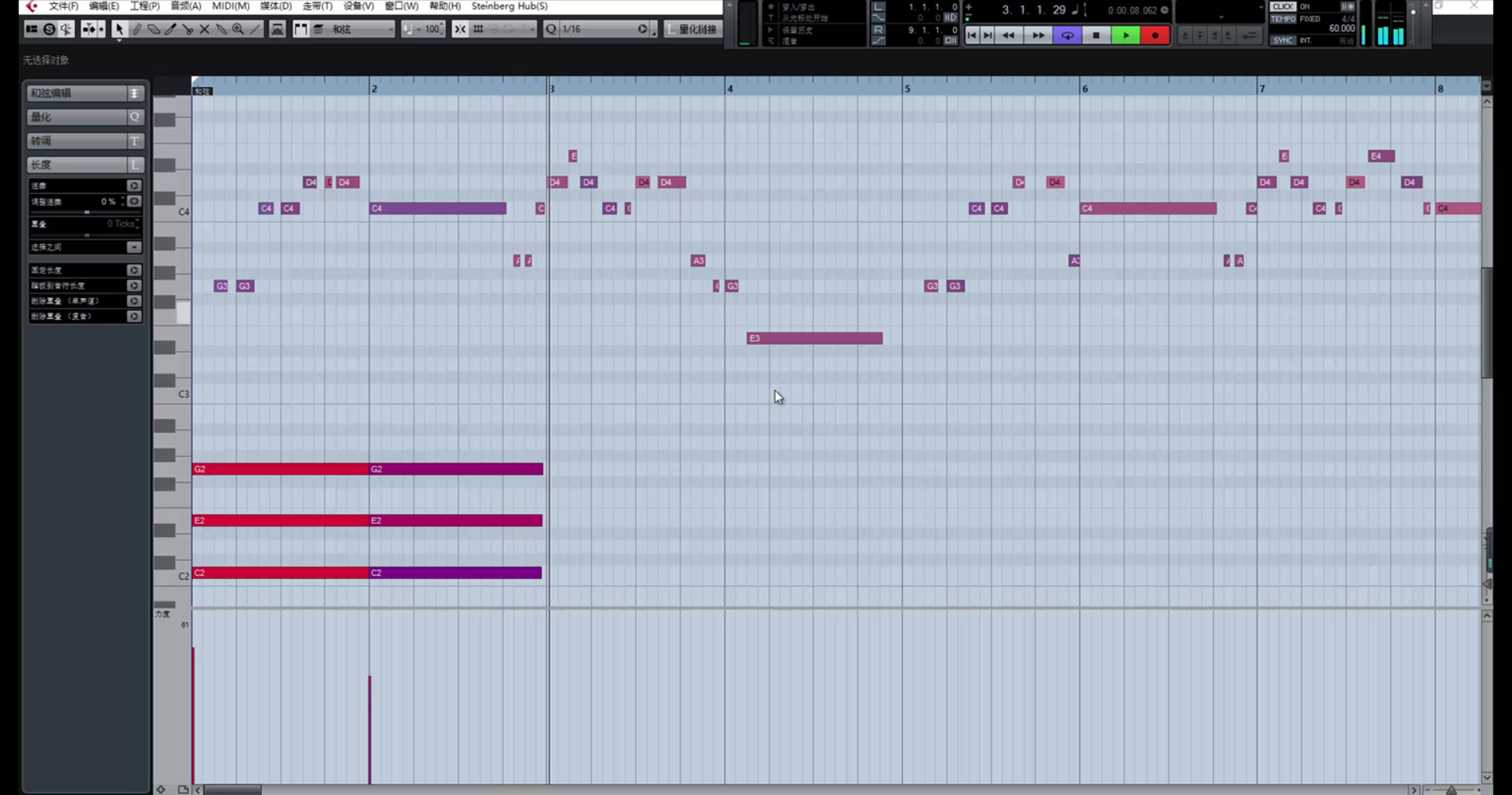
Task: Select the Zoom magnifier tool
Action: coord(238,29)
